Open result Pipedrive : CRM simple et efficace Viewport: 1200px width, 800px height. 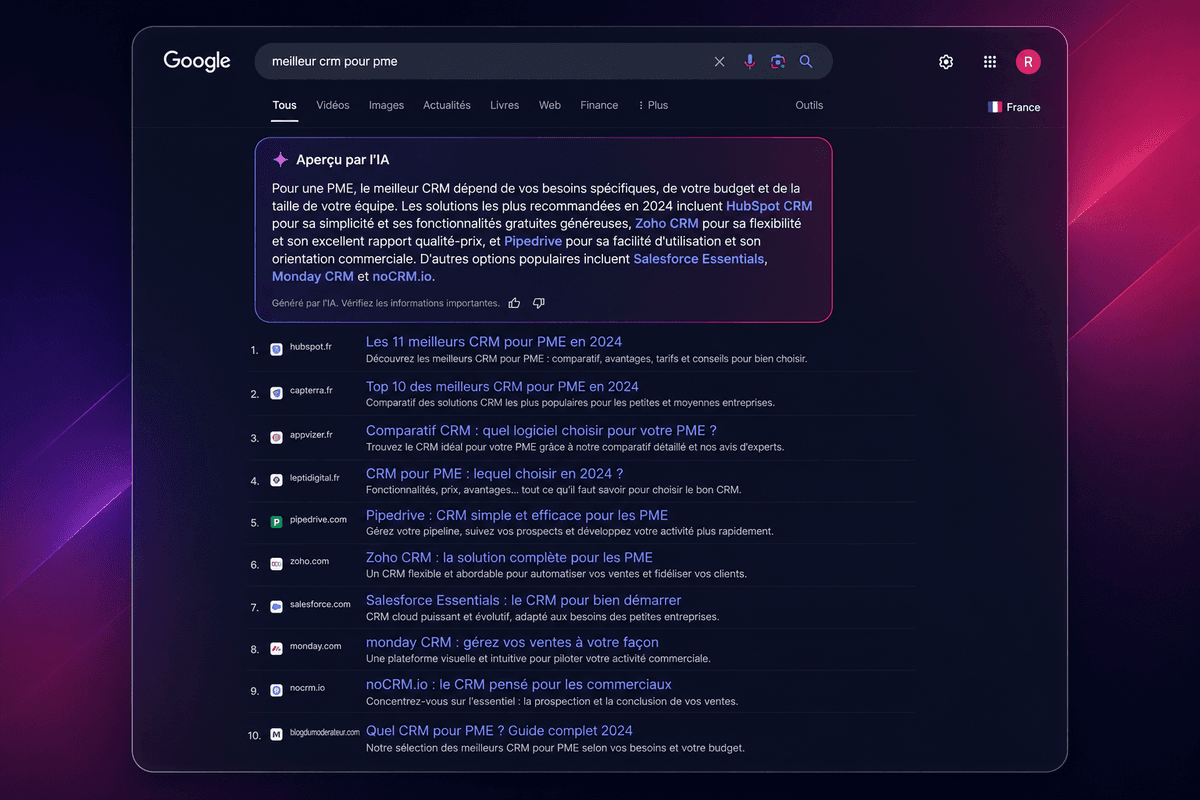click(x=517, y=515)
